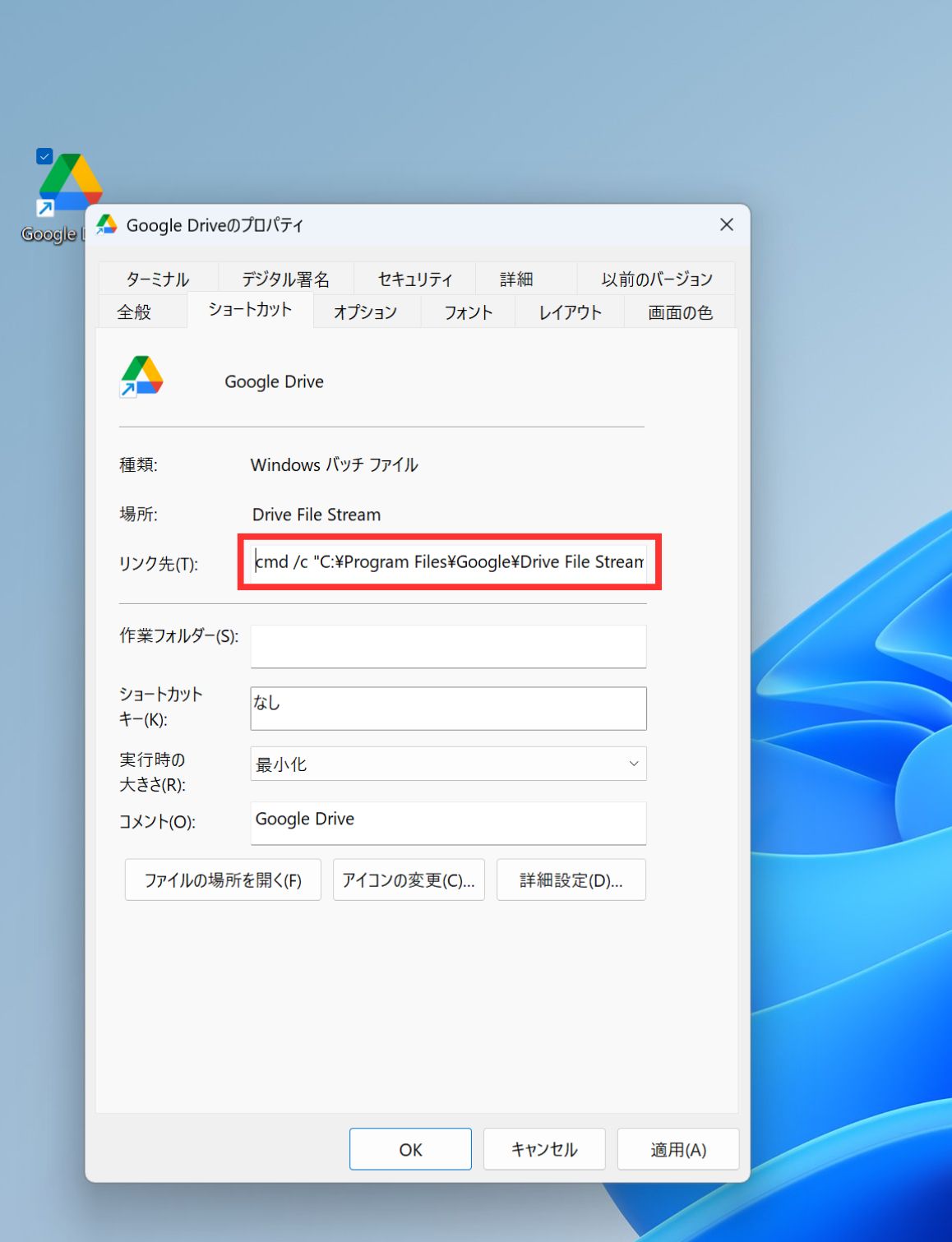Viewport: 952px width, 1242px height.
Task: View the デジタル署名 tab
Action: click(x=284, y=279)
